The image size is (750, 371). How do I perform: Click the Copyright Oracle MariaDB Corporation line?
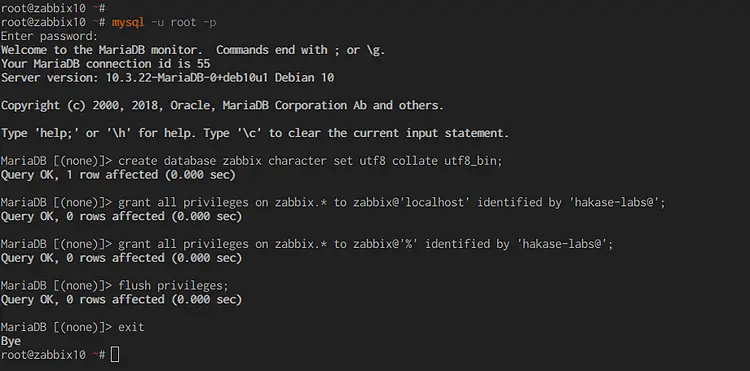coord(222,106)
